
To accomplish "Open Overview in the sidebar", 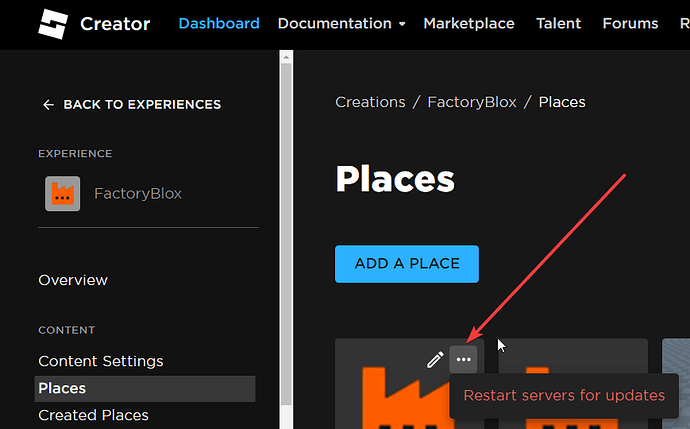I will tap(73, 280).
